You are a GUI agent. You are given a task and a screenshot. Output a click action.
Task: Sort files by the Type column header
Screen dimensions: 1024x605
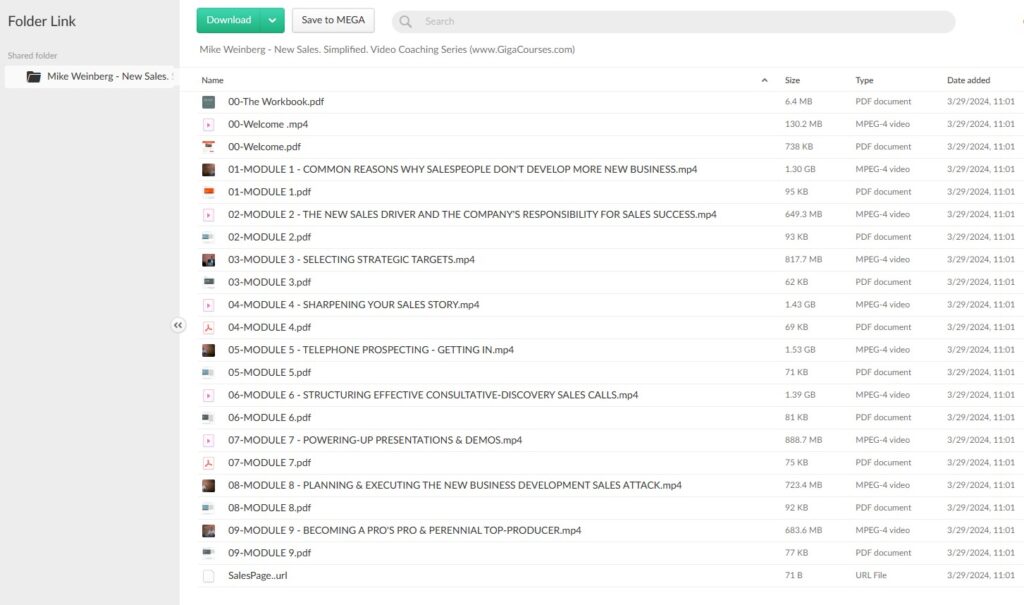(x=864, y=80)
